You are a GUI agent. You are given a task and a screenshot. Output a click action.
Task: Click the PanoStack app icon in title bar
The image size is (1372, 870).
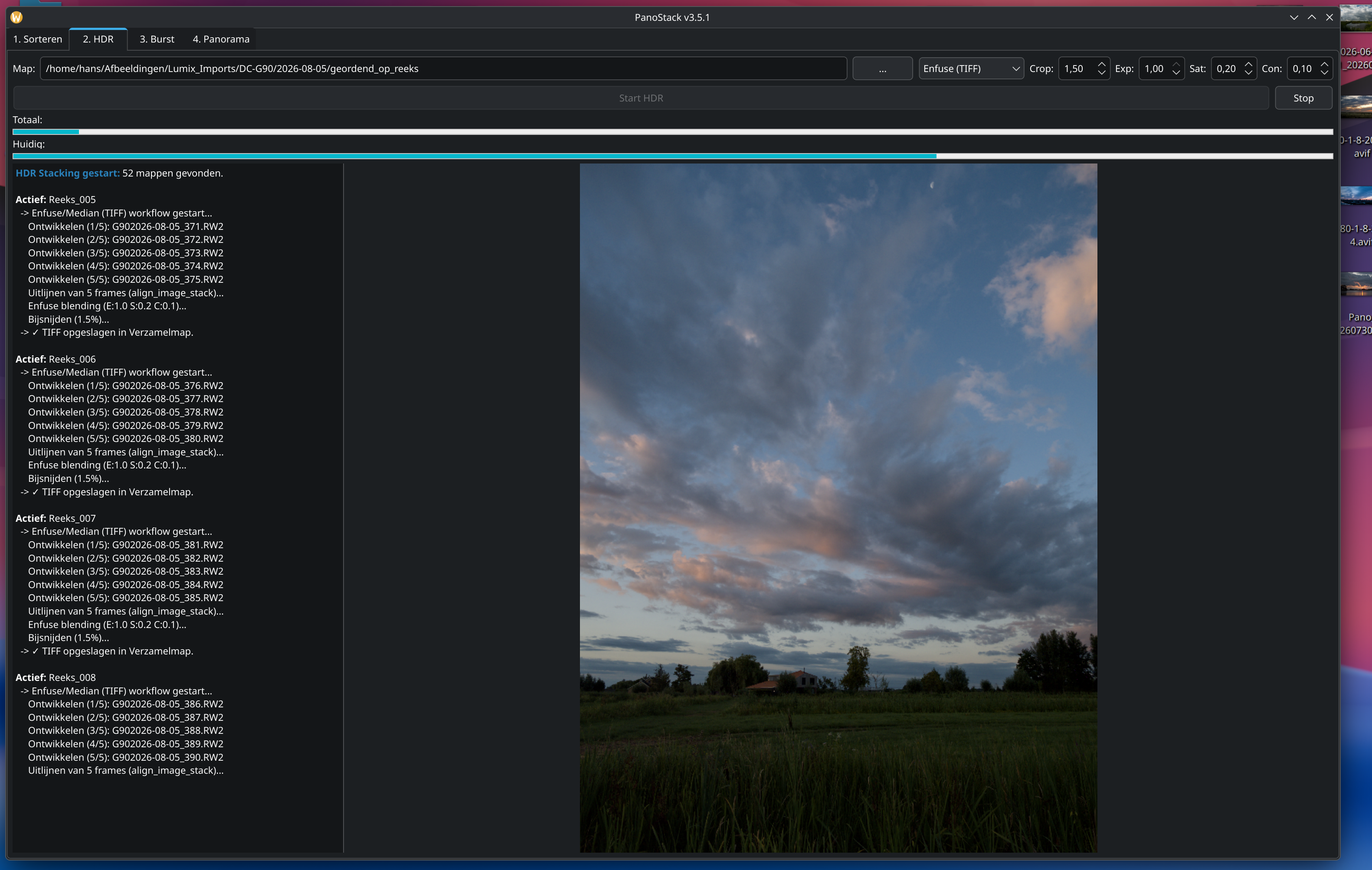click(16, 17)
